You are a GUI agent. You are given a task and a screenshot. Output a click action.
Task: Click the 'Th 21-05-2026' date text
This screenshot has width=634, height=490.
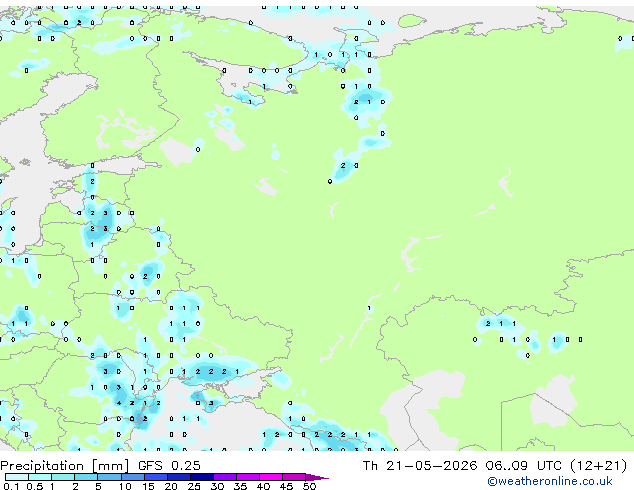420,466
